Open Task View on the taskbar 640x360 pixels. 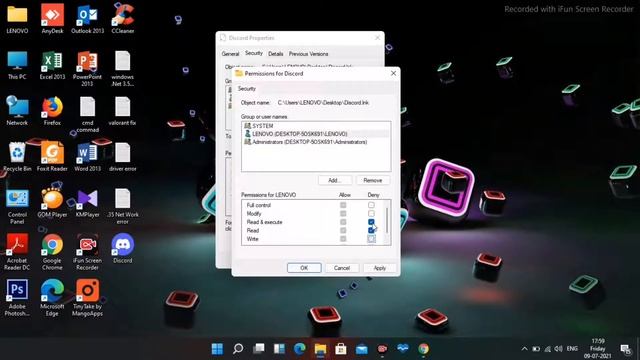[x=258, y=349]
